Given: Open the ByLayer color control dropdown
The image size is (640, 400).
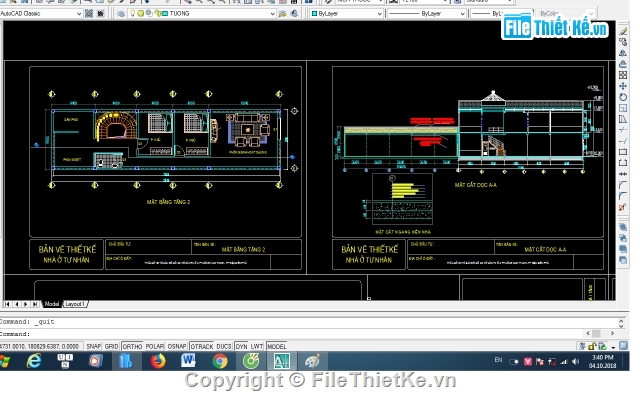Looking at the screenshot, I should (x=379, y=13).
